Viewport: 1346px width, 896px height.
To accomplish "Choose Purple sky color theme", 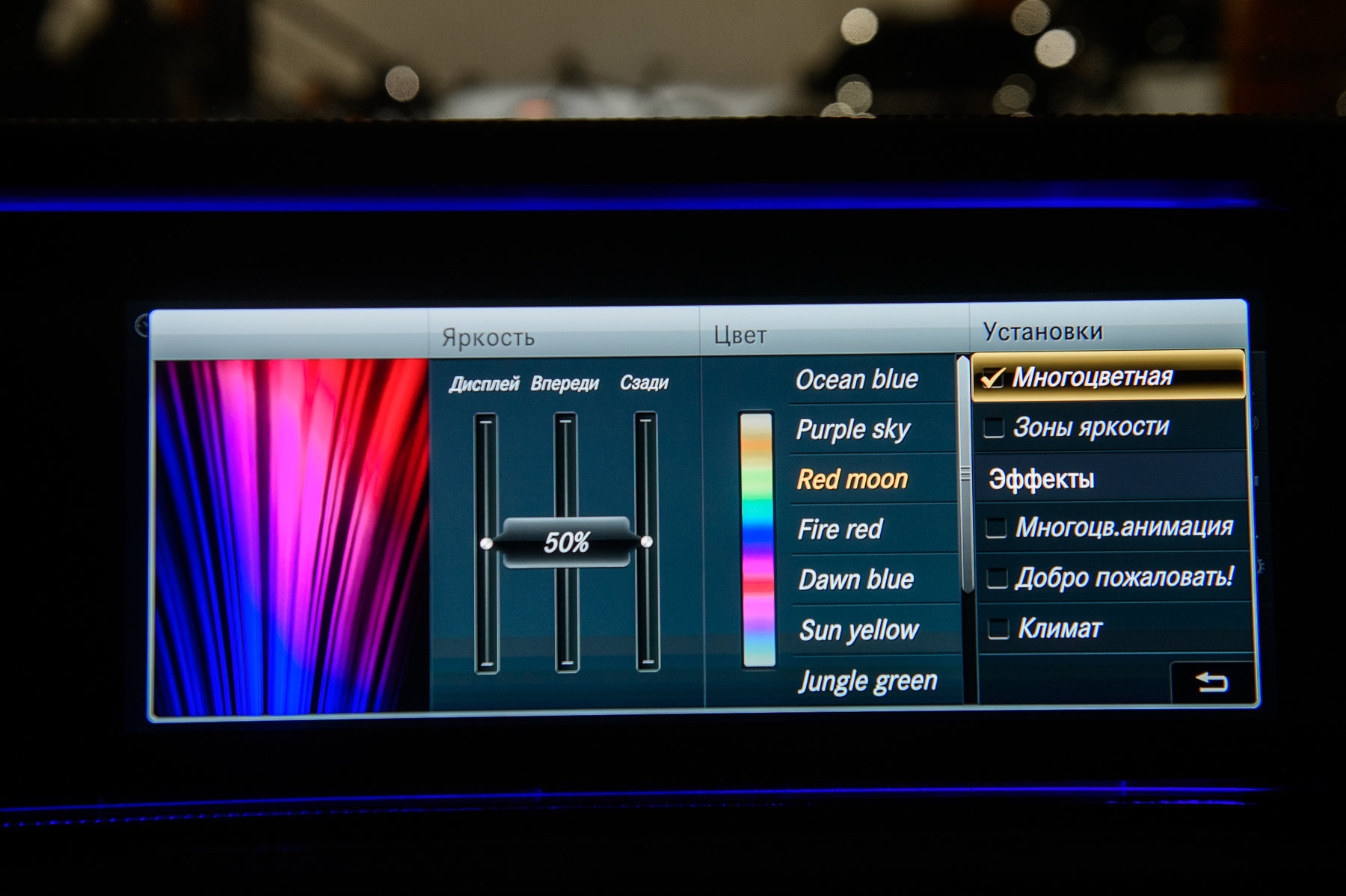I will click(853, 429).
